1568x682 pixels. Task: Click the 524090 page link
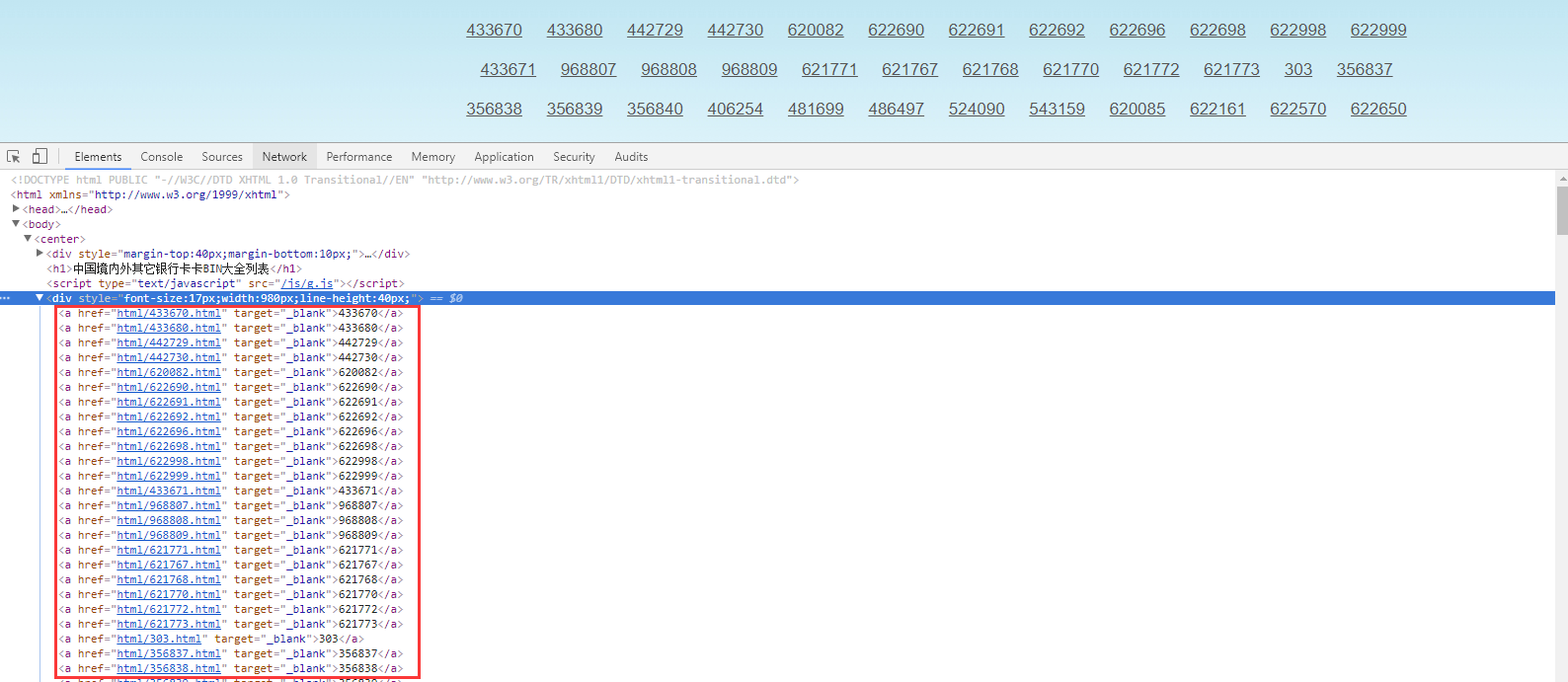click(x=977, y=110)
